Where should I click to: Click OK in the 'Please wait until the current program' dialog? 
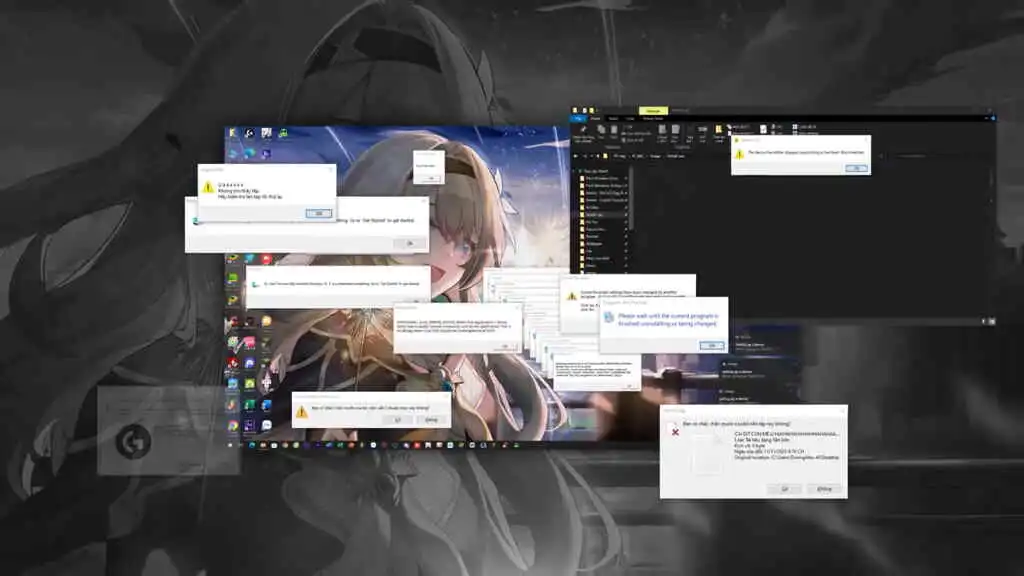click(712, 345)
